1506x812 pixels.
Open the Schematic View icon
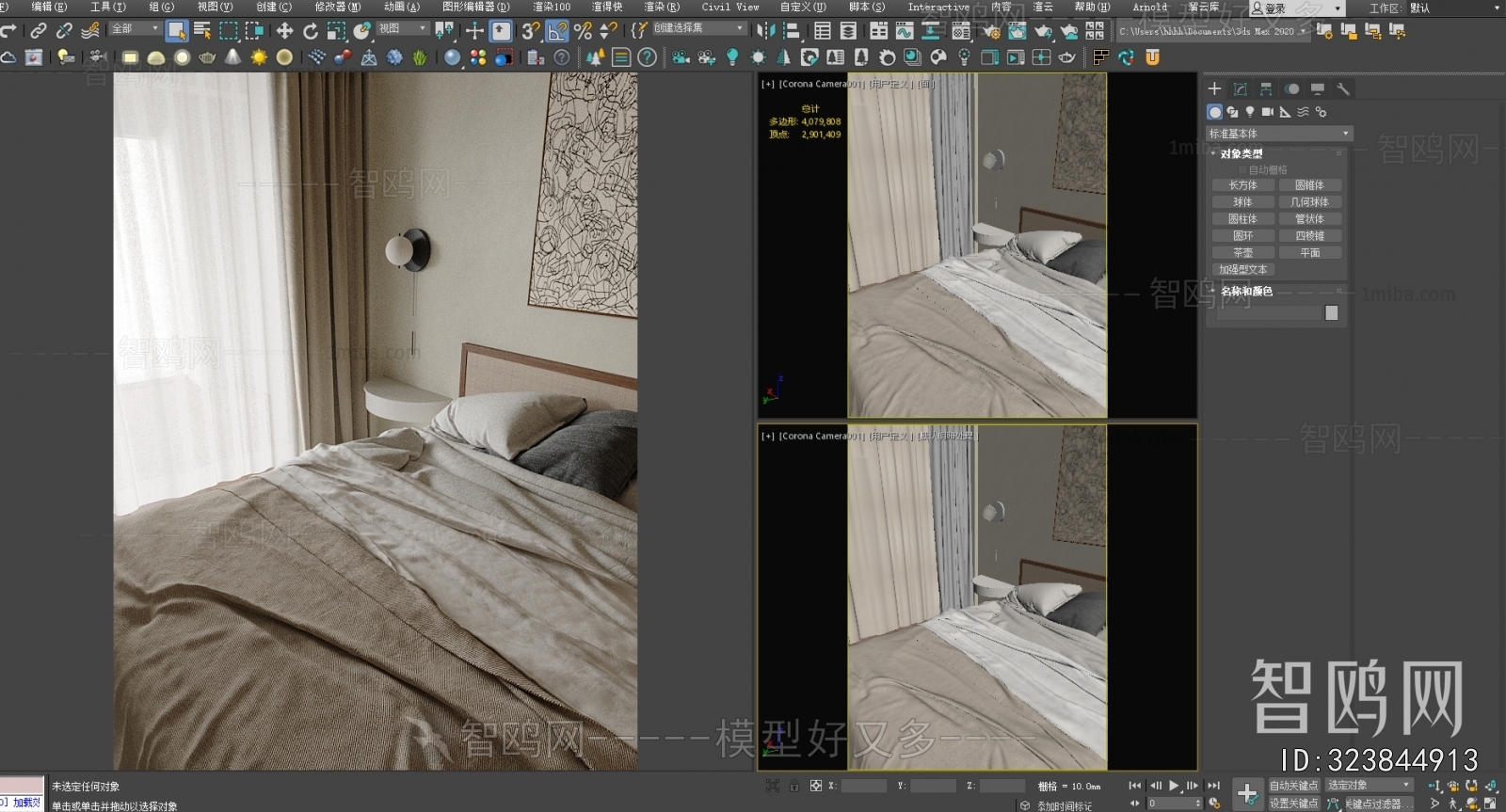931,31
